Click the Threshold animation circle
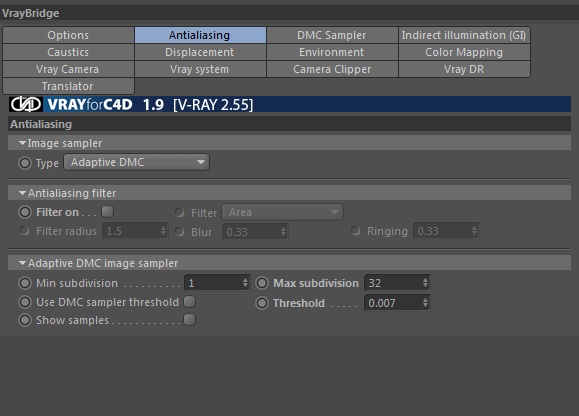579x416 pixels. click(262, 303)
